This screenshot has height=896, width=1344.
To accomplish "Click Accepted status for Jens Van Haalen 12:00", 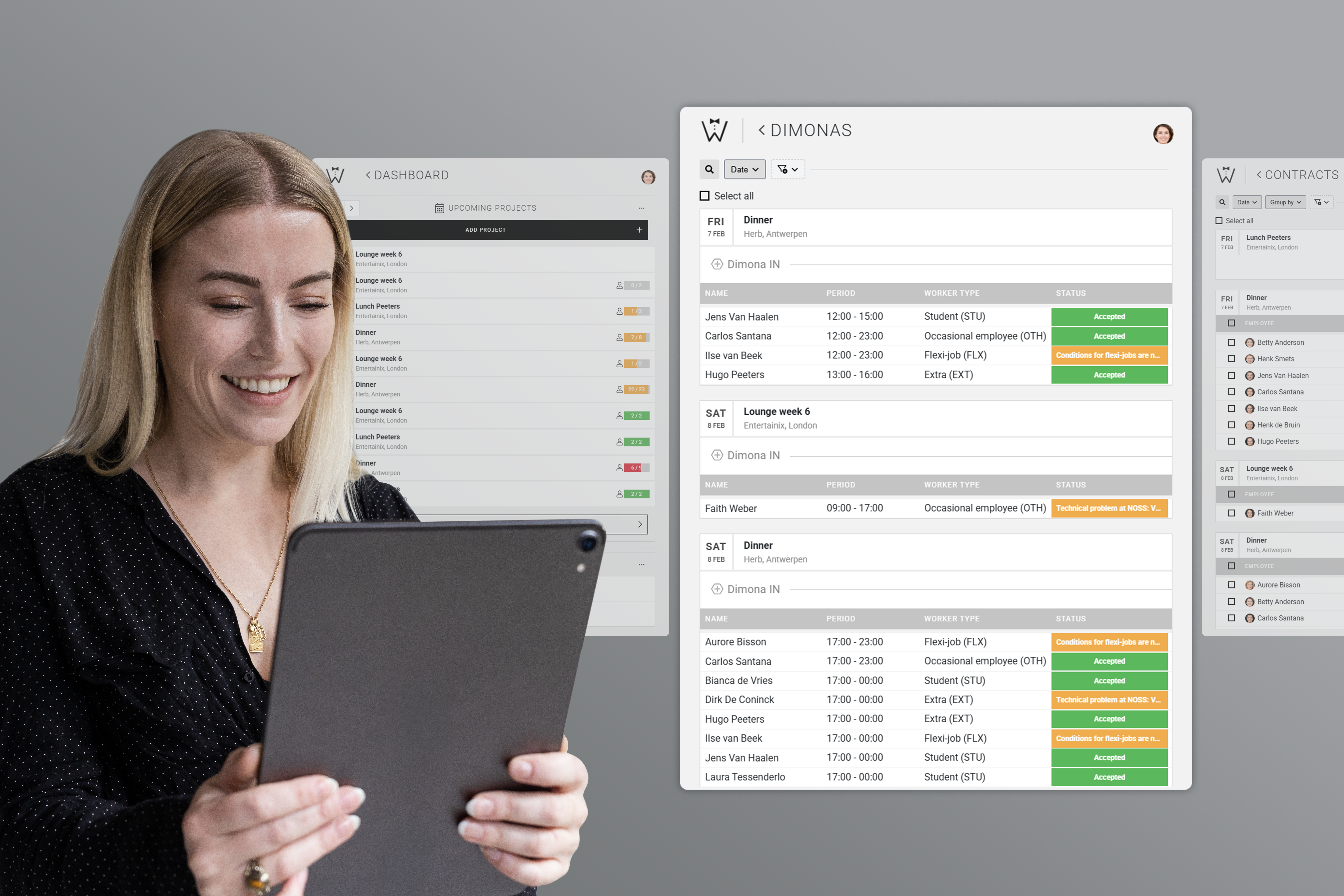I will (1109, 317).
